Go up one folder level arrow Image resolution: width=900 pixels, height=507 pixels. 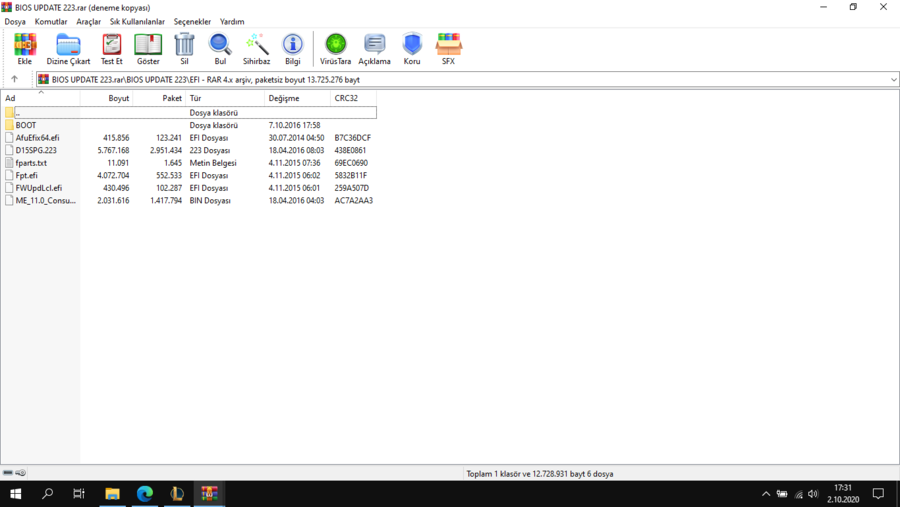(x=14, y=79)
